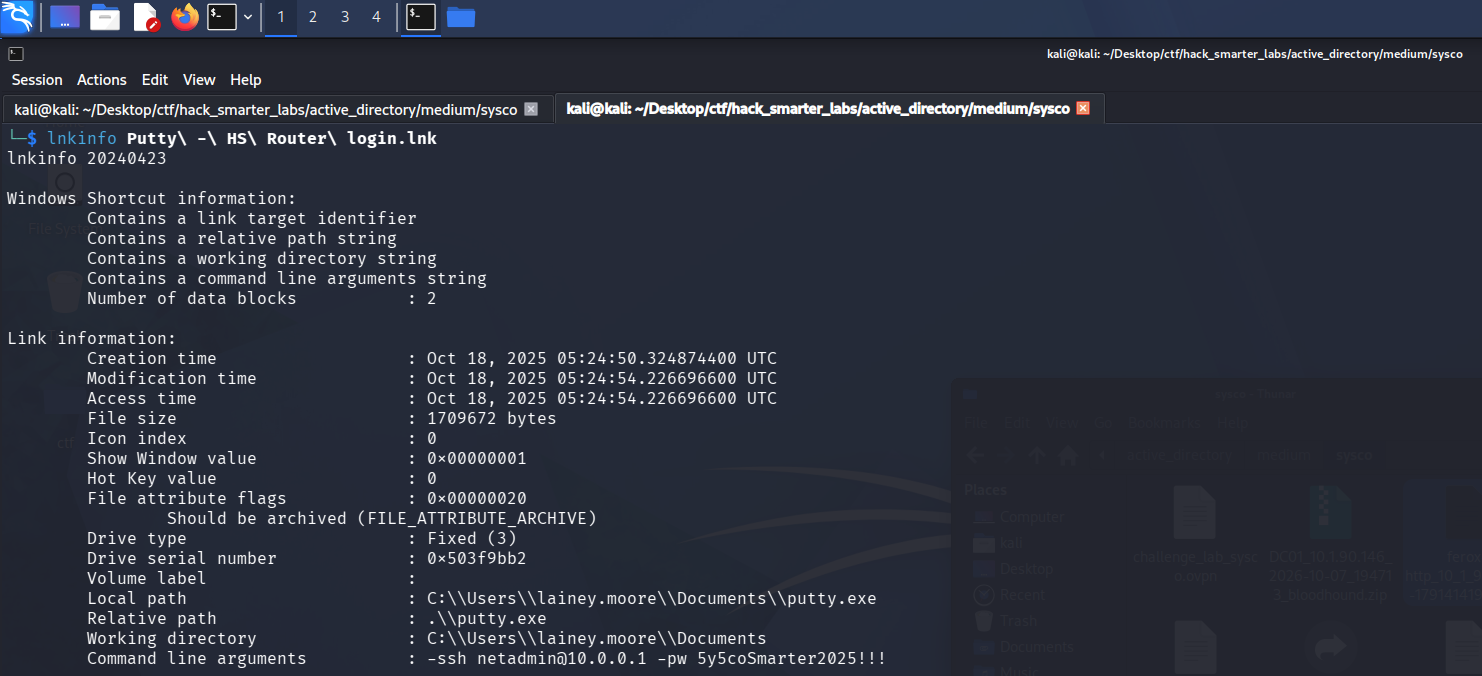Click the command line arguments -ssh netadmin value

click(657, 658)
